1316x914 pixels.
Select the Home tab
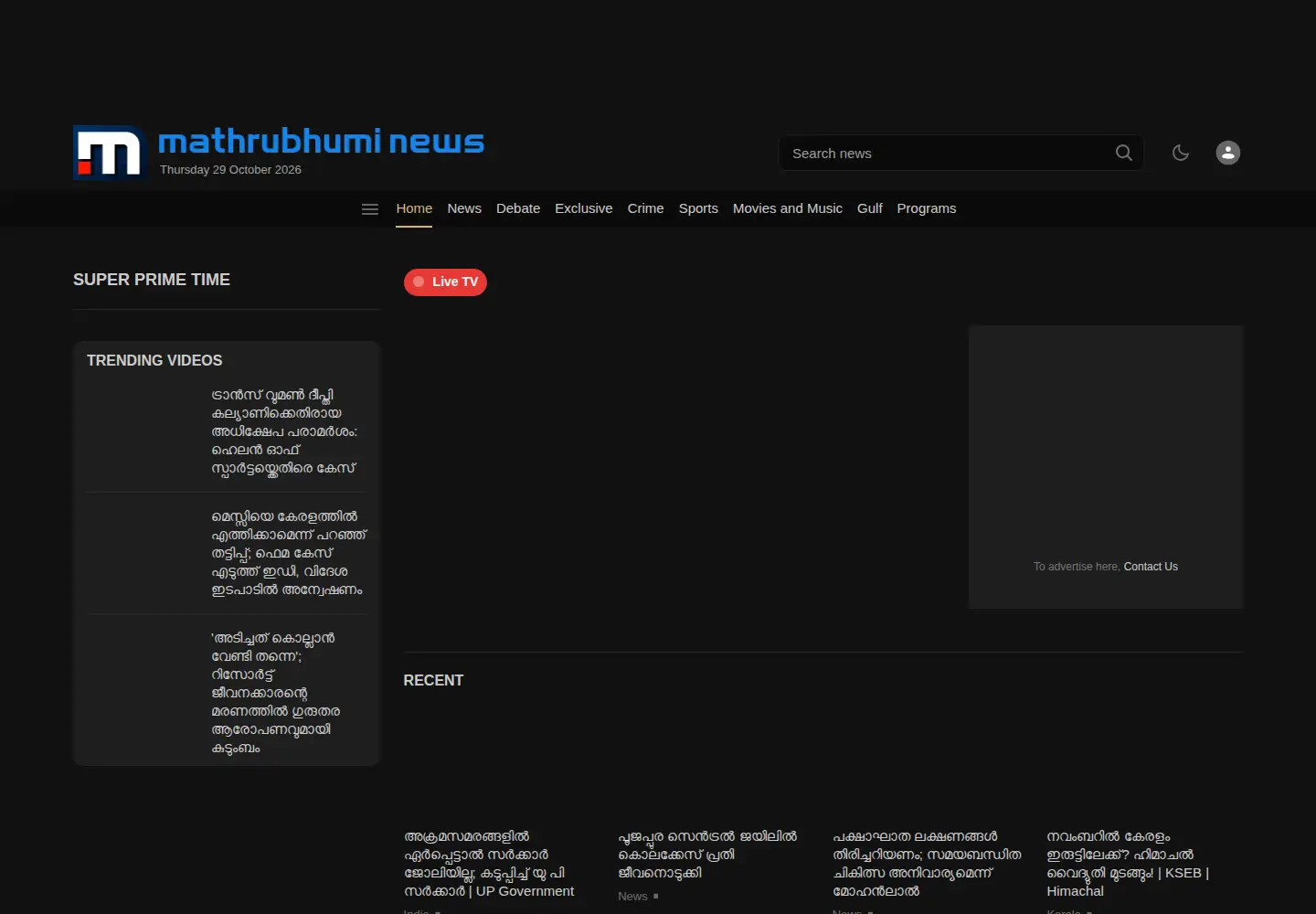(x=414, y=208)
